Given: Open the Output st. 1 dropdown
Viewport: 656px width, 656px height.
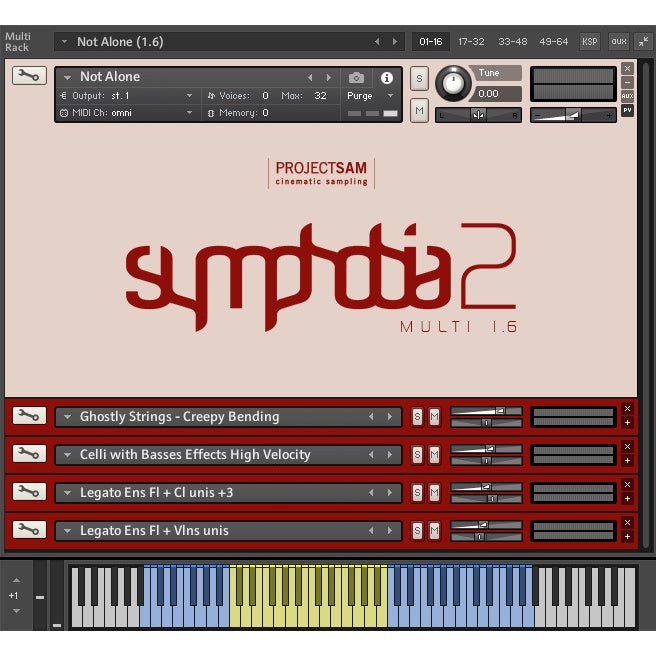Looking at the screenshot, I should click(189, 96).
